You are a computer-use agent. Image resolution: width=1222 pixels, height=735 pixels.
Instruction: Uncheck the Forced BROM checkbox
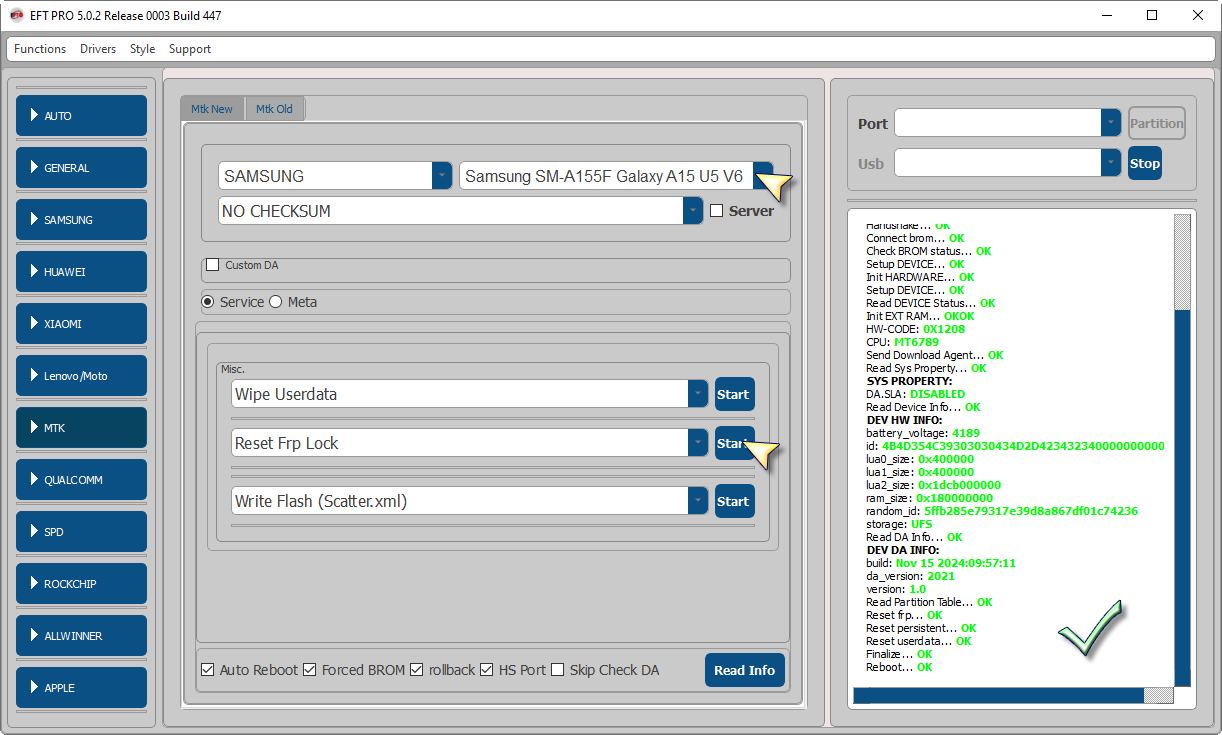coord(310,670)
